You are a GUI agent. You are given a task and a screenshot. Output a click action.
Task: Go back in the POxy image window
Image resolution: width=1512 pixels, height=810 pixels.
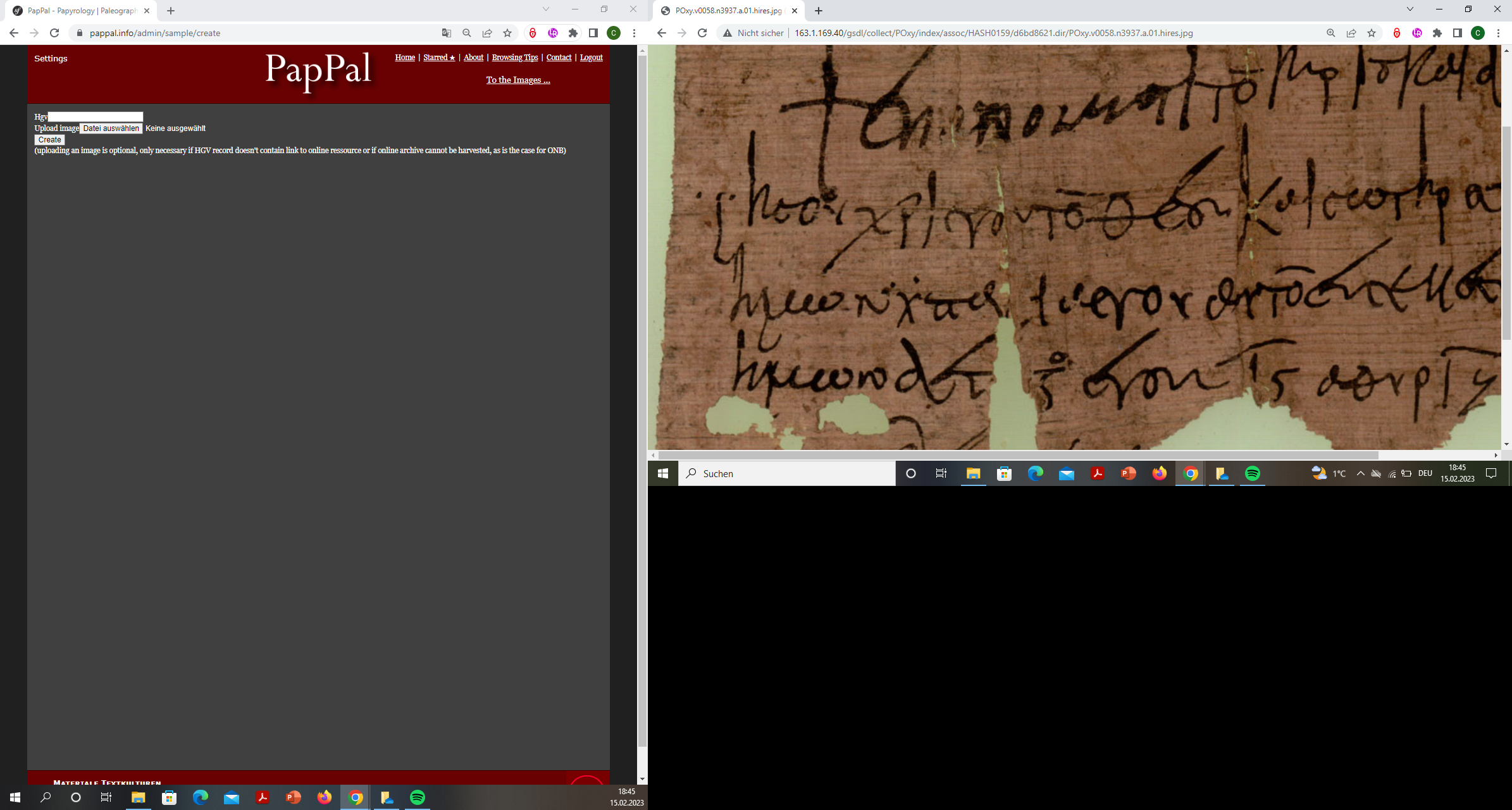662,33
